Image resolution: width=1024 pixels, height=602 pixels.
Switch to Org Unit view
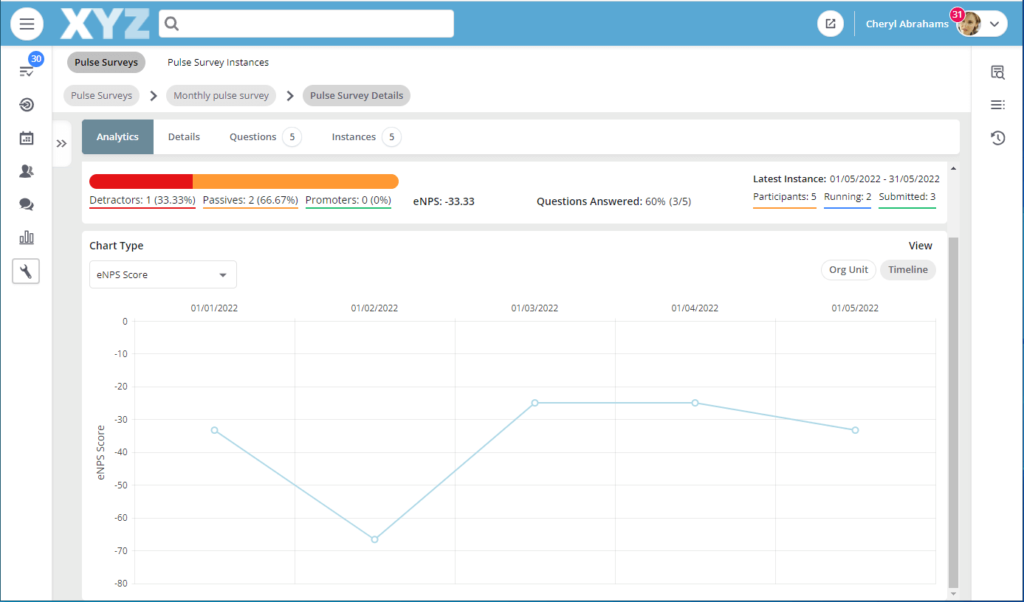tap(848, 270)
